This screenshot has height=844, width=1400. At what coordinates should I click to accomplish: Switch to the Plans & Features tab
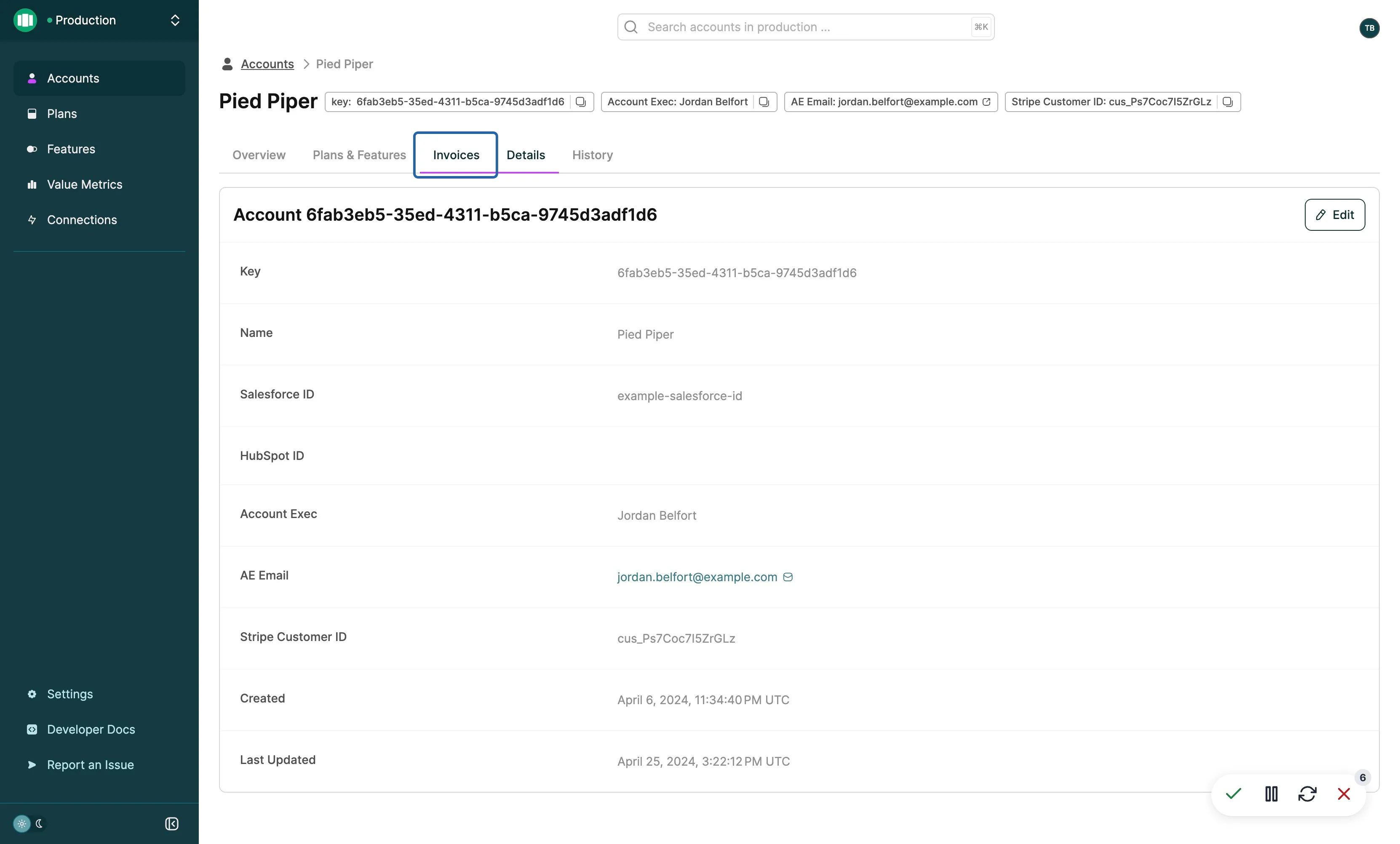click(x=359, y=155)
